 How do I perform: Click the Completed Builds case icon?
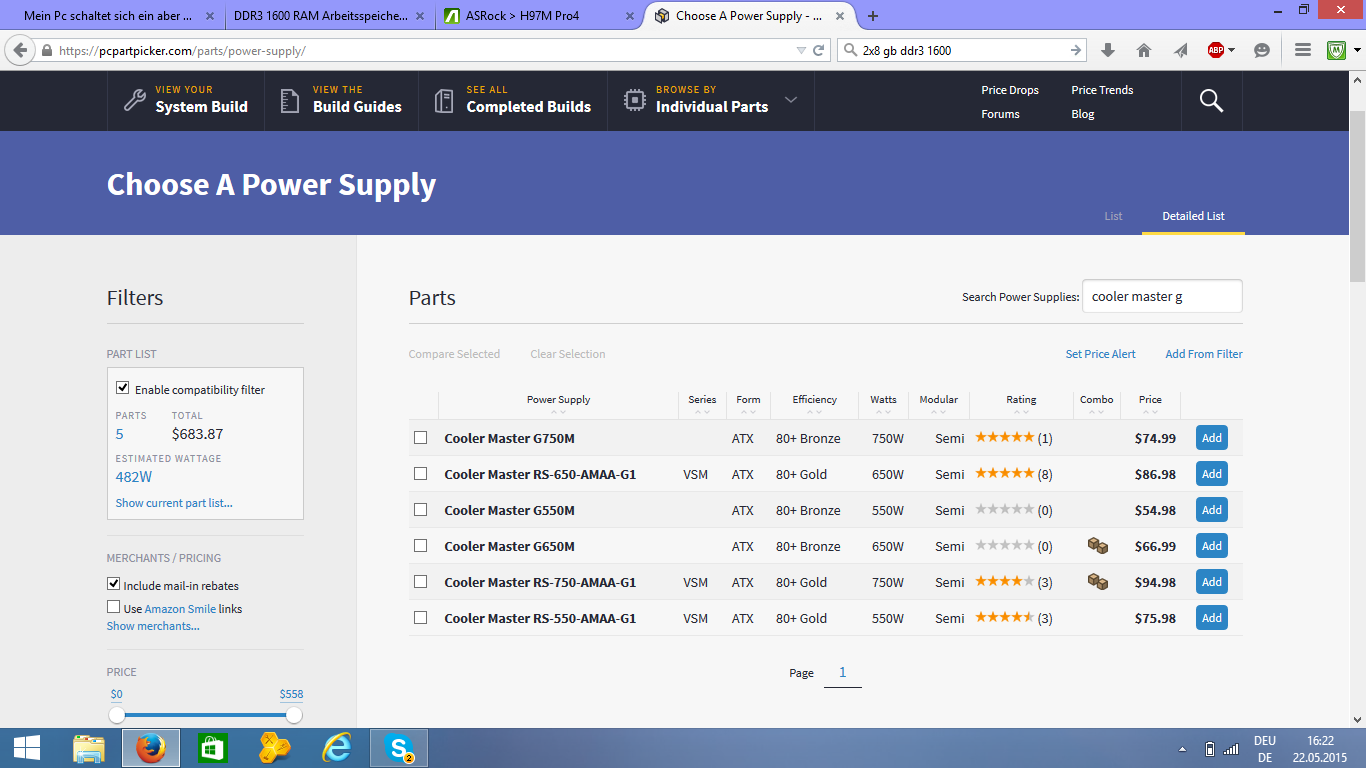(444, 100)
